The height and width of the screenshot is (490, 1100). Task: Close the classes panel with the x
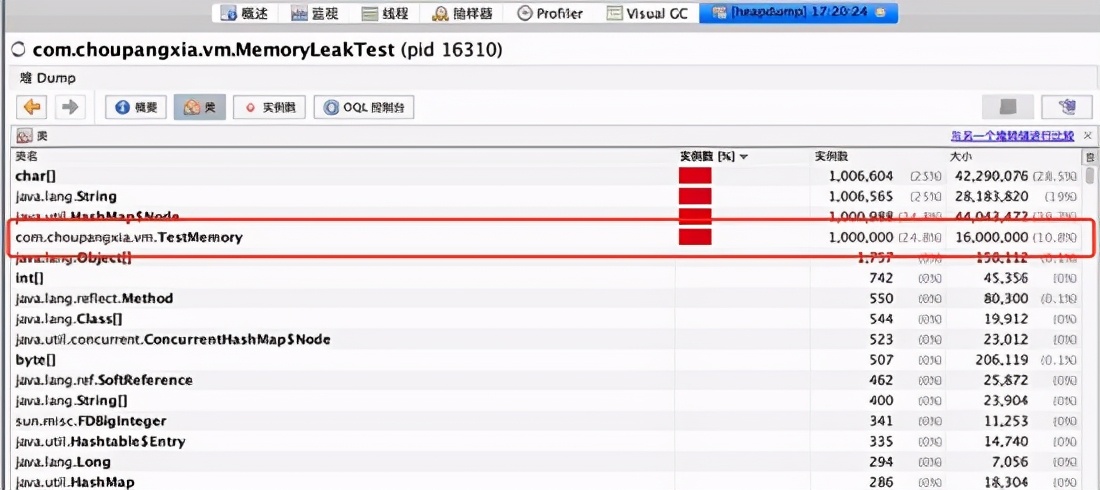click(x=1087, y=135)
